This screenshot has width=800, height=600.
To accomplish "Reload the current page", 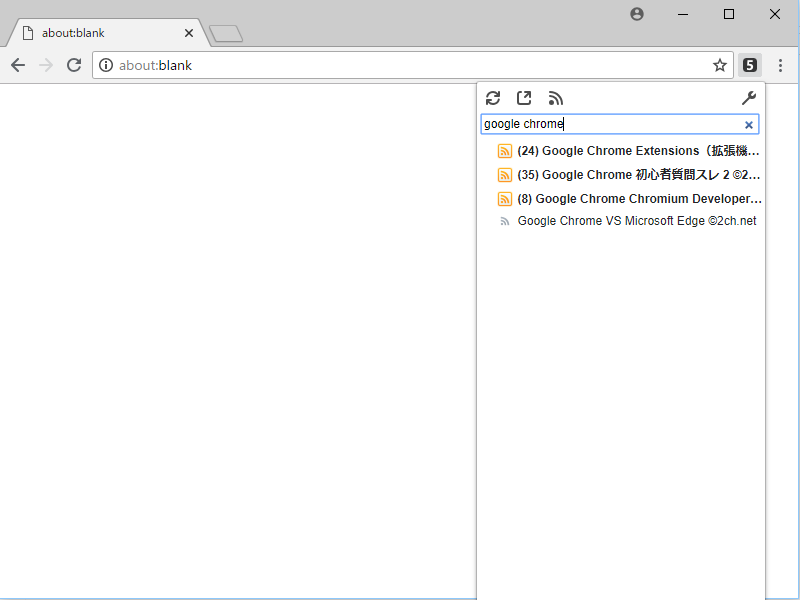I will 74,65.
